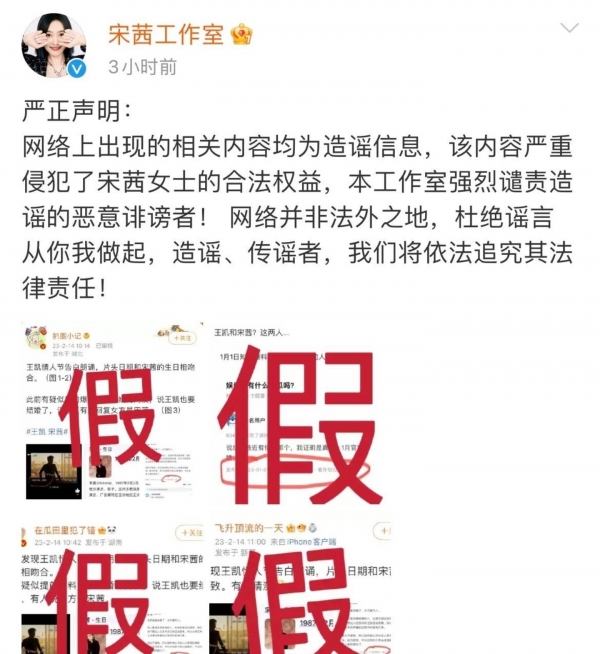Tap the 扒圈小记 avatar icon
Image resolution: width=600 pixels, height=654 pixels.
[36, 338]
